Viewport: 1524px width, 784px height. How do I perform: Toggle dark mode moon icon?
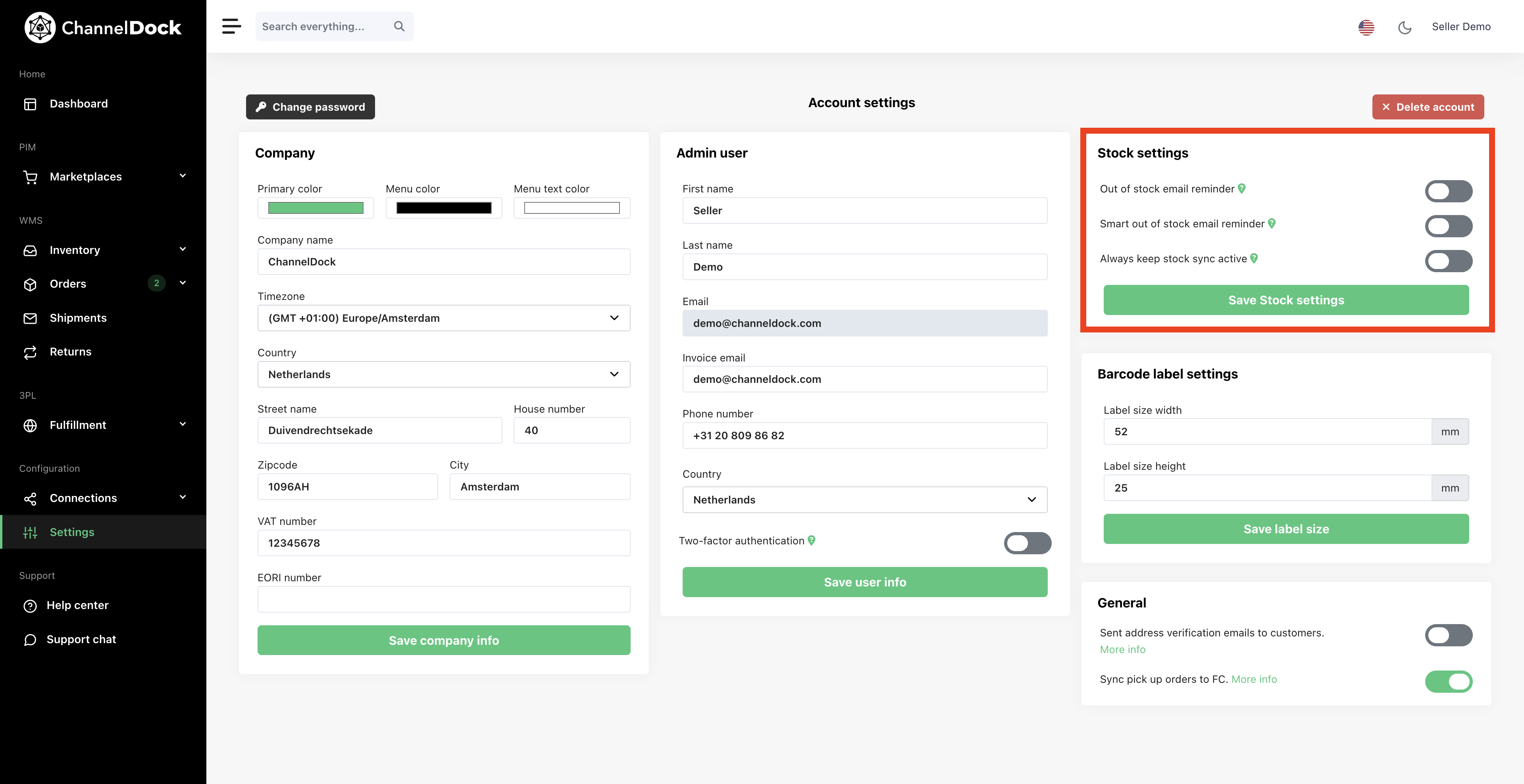(x=1405, y=27)
